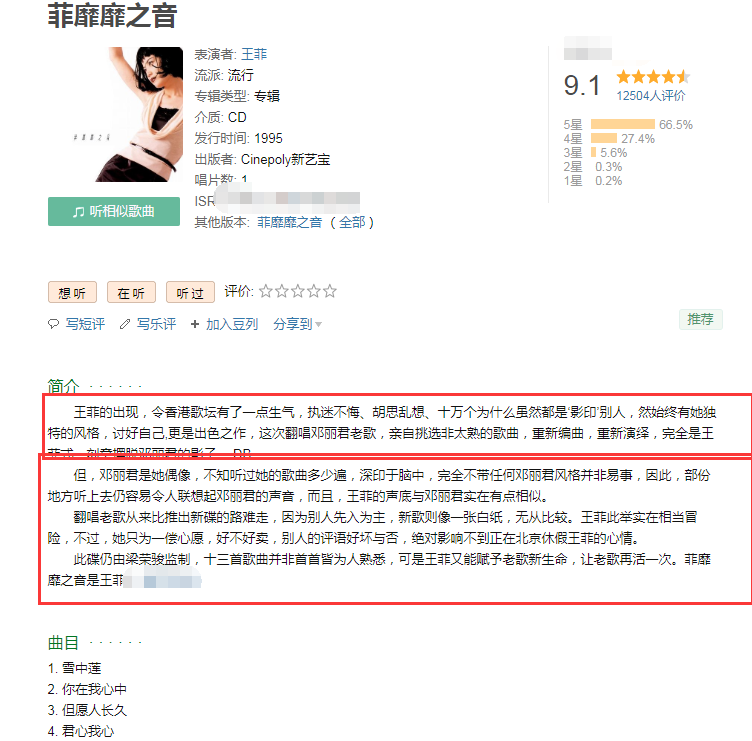Open performer 王菲 link
Image resolution: width=752 pixels, height=741 pixels.
click(x=254, y=54)
